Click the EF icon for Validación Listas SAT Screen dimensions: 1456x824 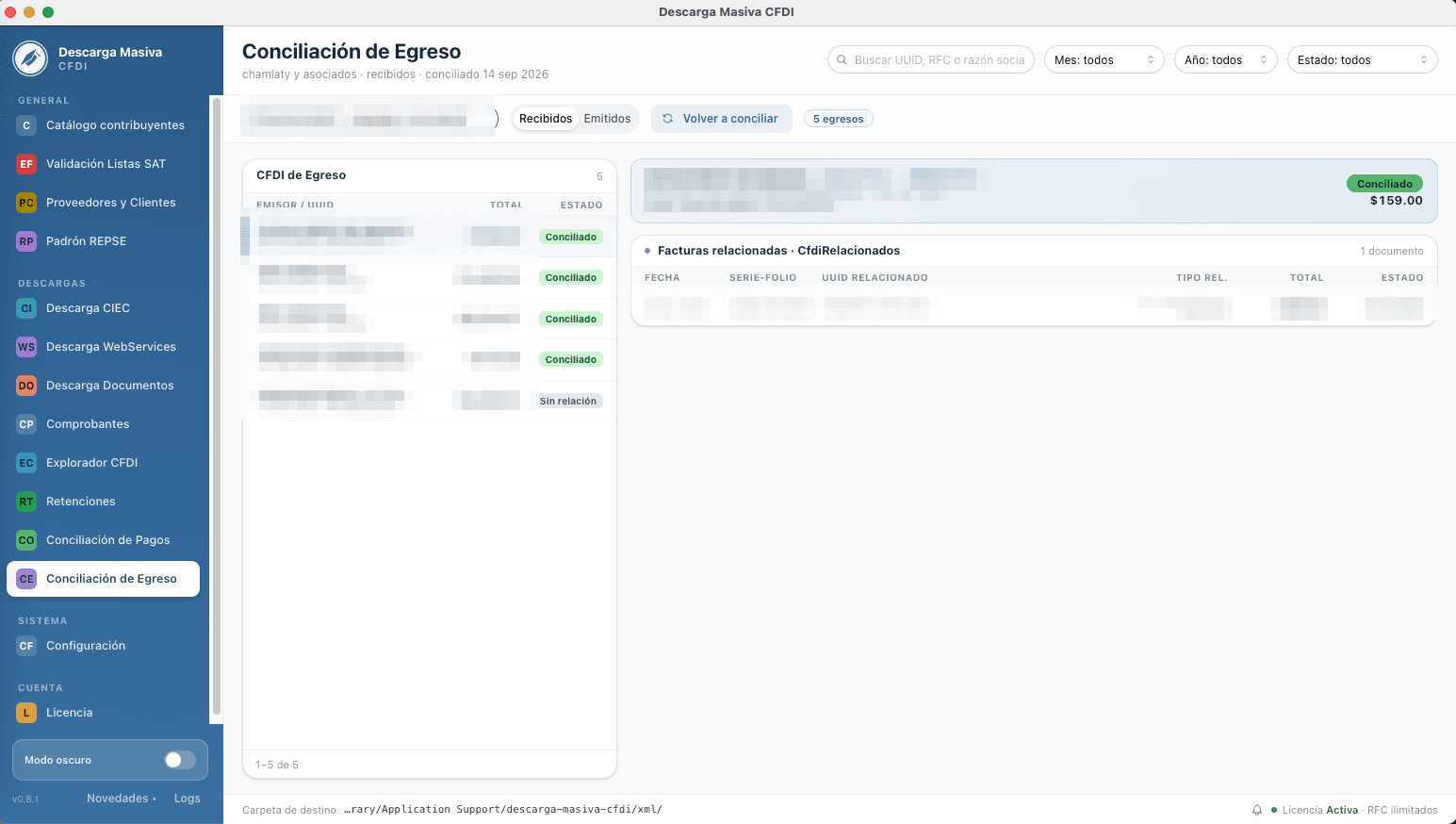point(26,164)
